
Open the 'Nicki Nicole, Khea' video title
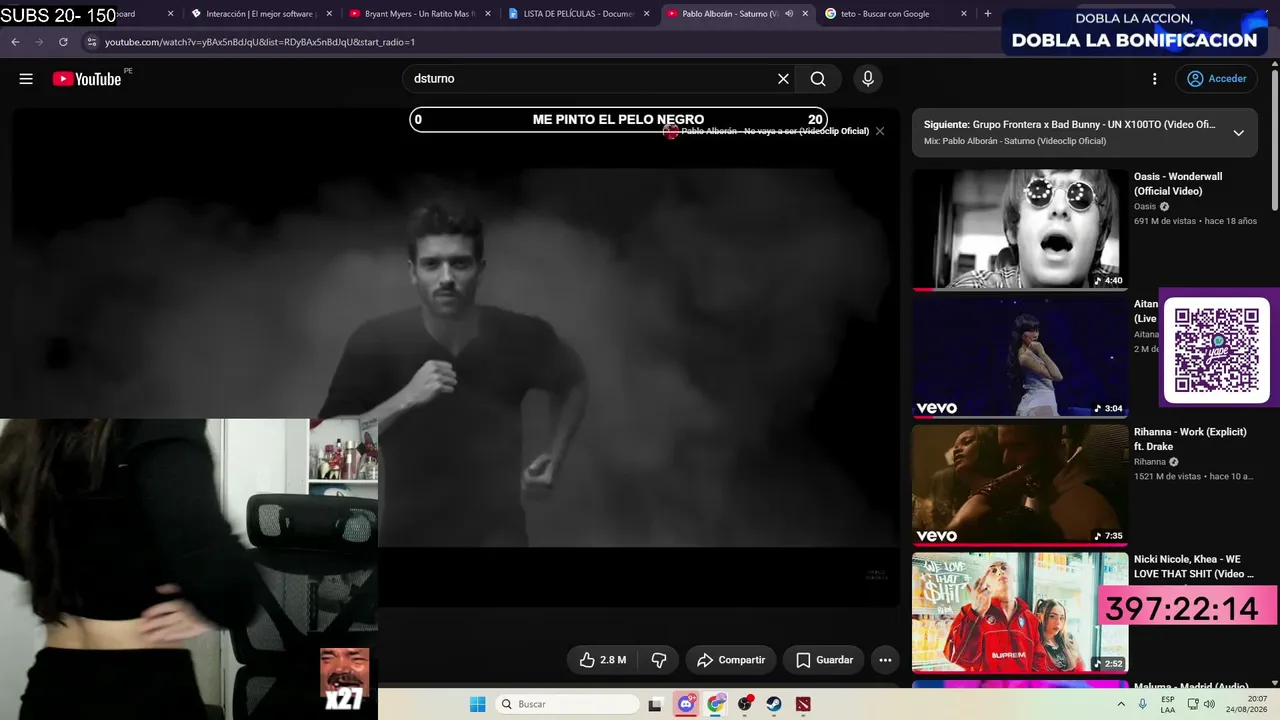point(1193,567)
